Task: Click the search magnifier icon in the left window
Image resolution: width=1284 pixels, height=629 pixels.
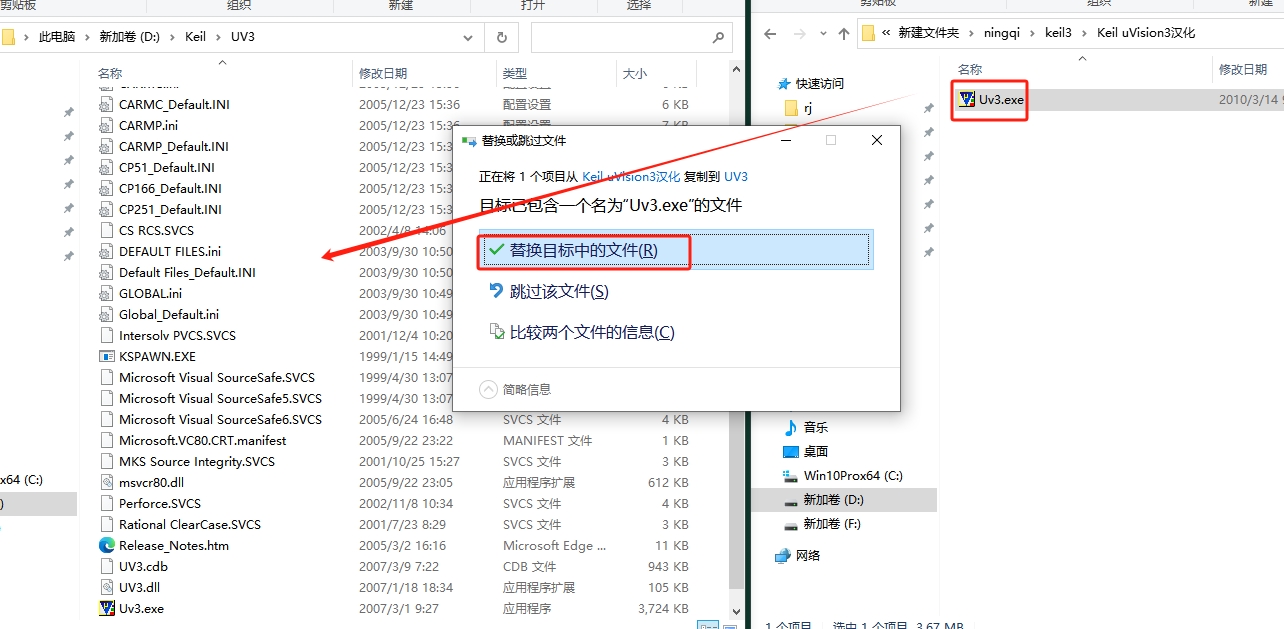Action: coord(718,37)
